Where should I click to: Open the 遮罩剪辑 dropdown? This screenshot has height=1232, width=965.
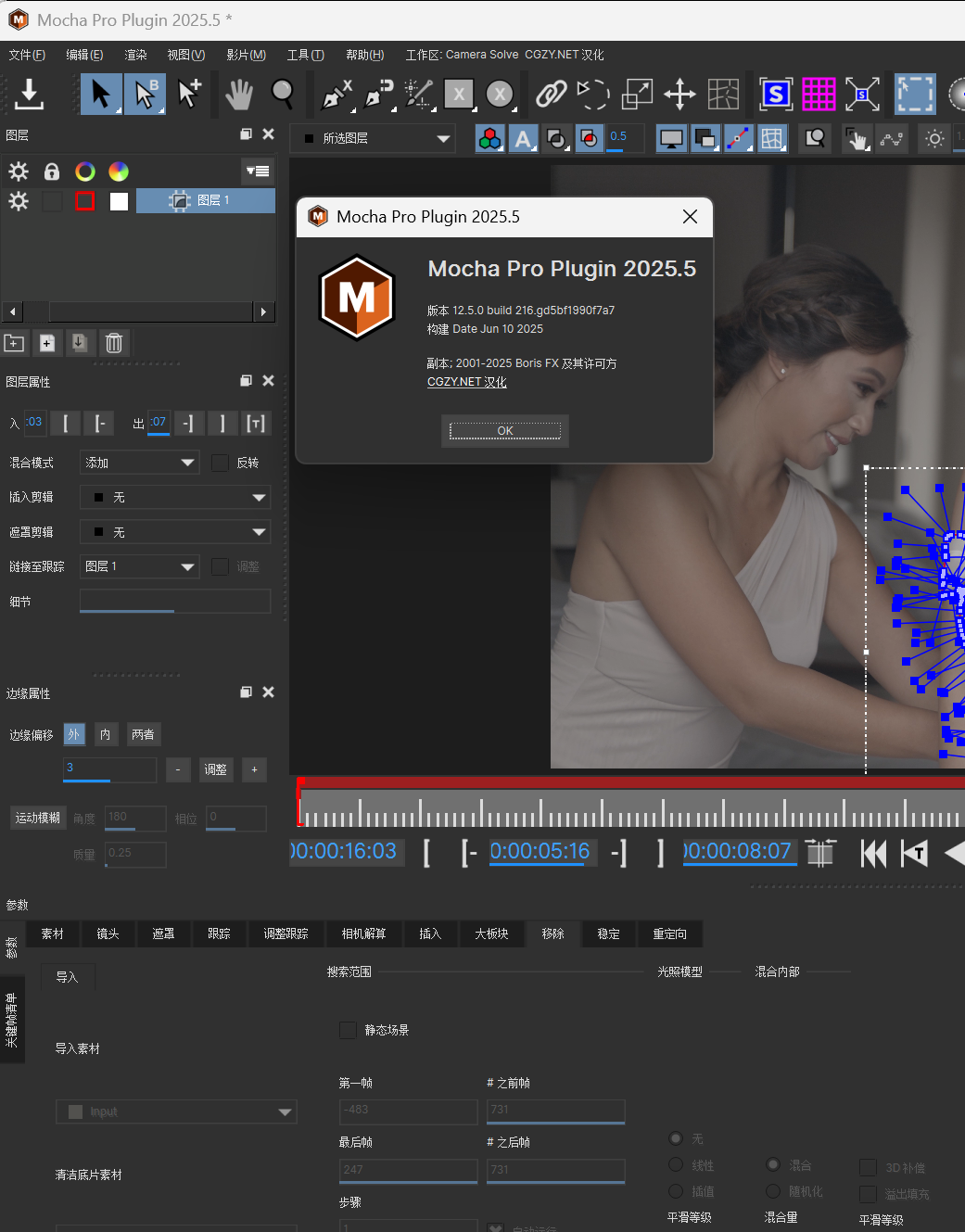175,532
